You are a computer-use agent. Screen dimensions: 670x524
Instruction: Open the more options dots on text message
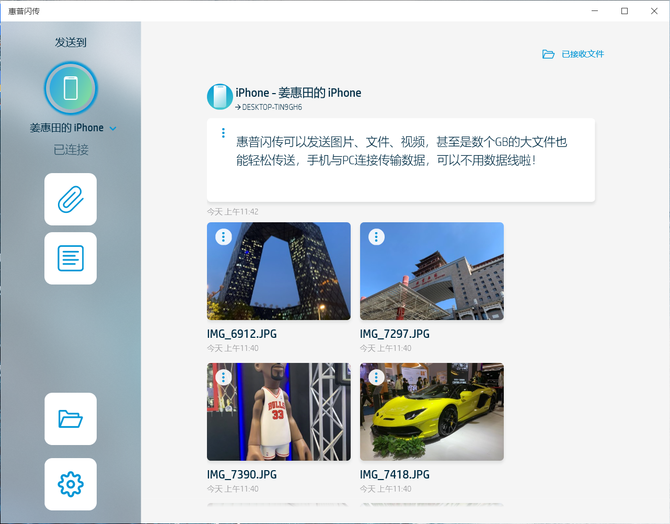click(x=223, y=132)
